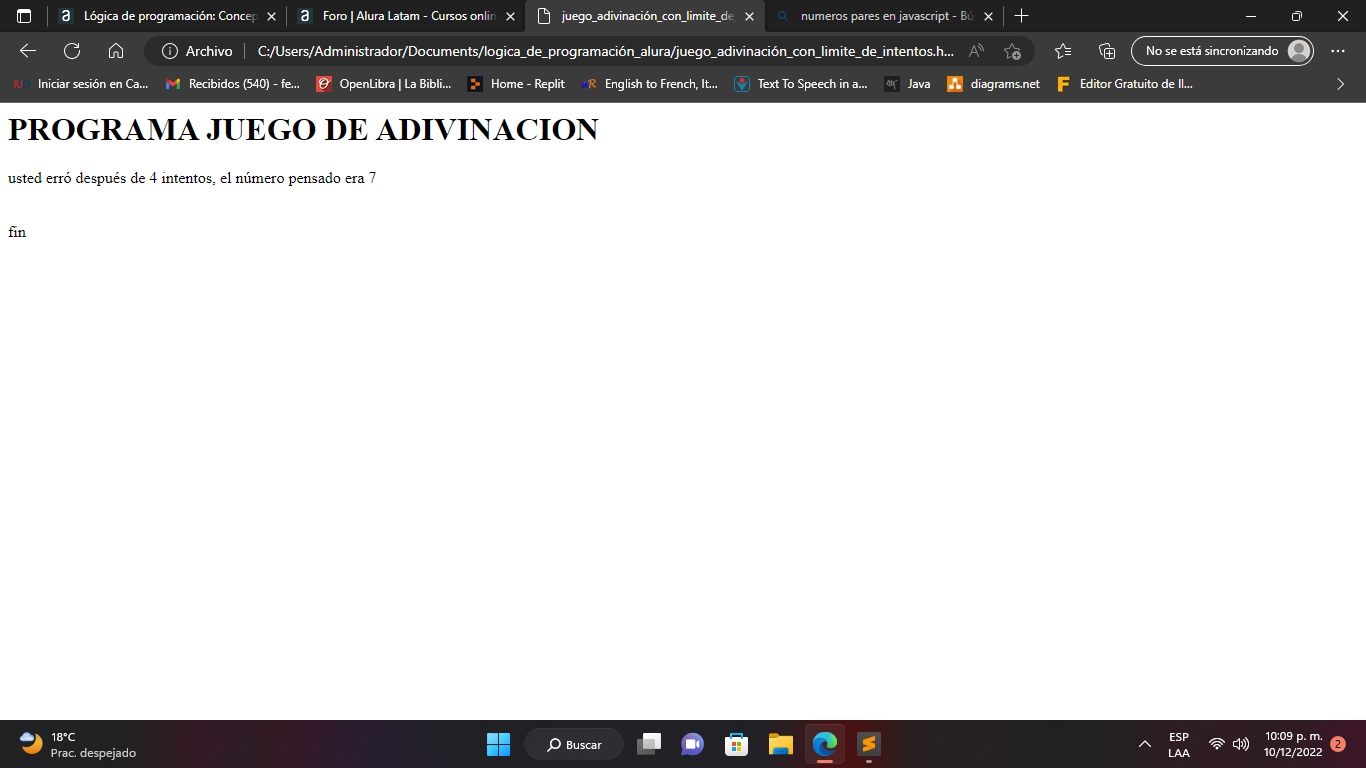The width and height of the screenshot is (1366, 768).
Task: Go to the browser home page
Action: click(116, 51)
